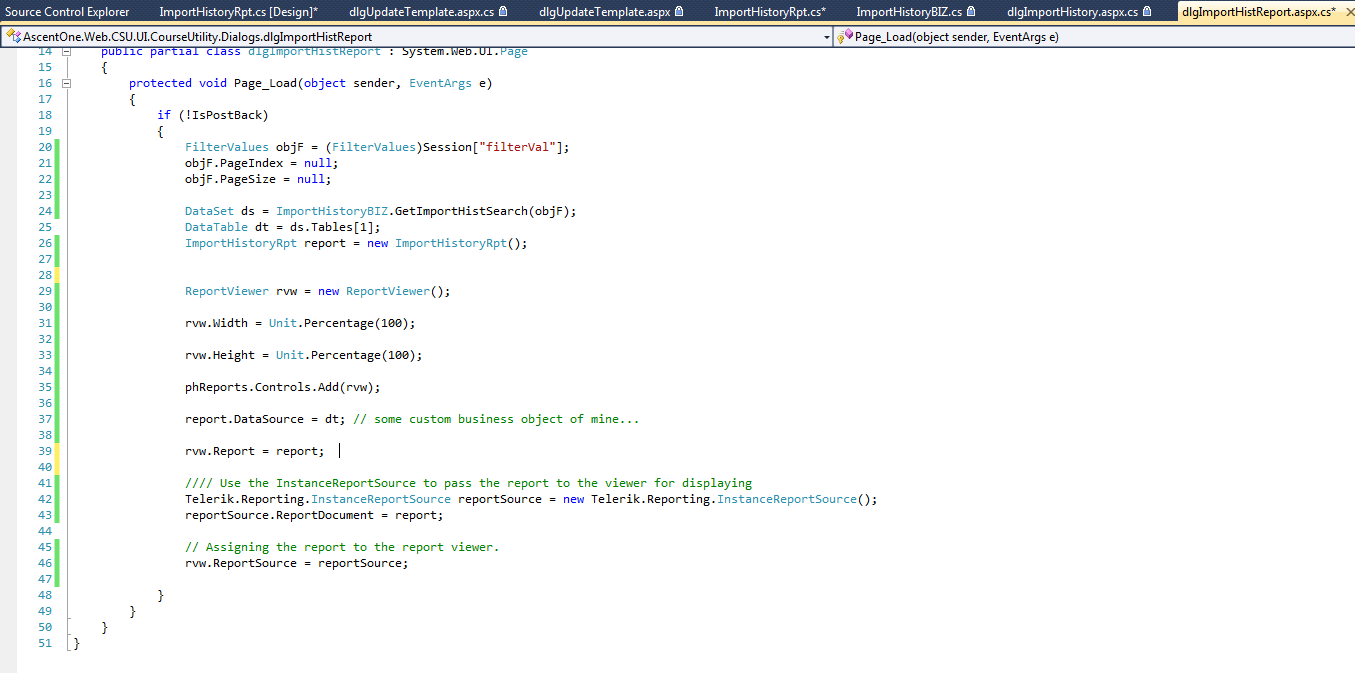Click comment 'some custom business object of mine...'
Viewport: 1355px width, 673px height.
[506, 419]
